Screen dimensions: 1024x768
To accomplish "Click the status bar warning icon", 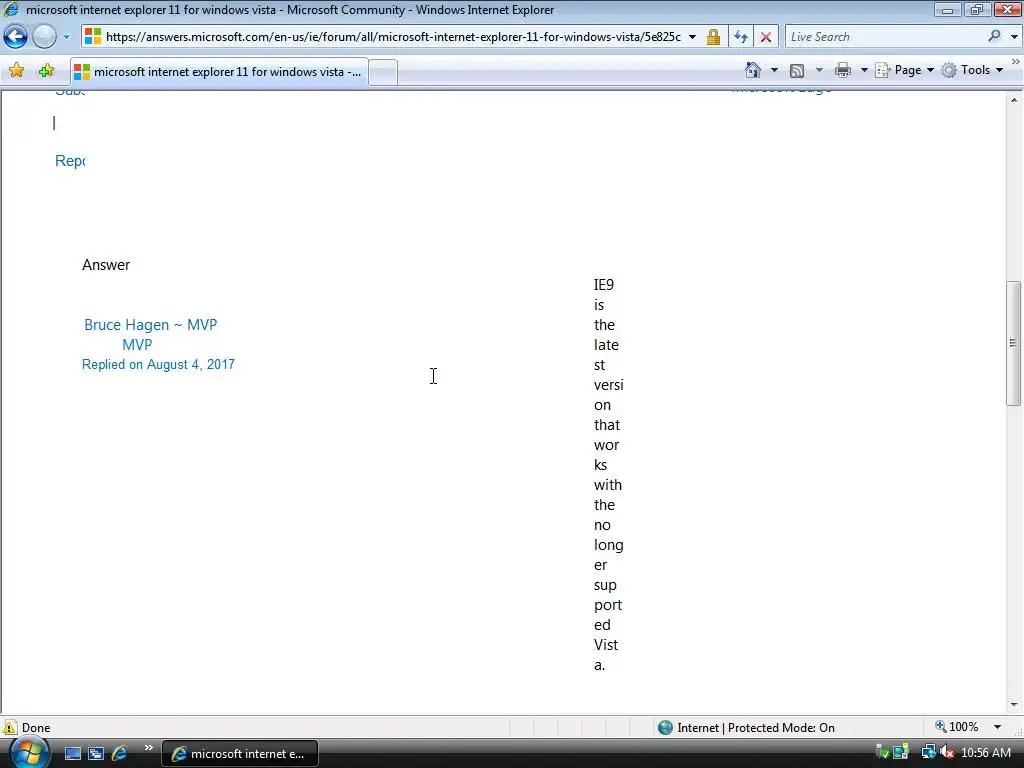I will click(10, 727).
